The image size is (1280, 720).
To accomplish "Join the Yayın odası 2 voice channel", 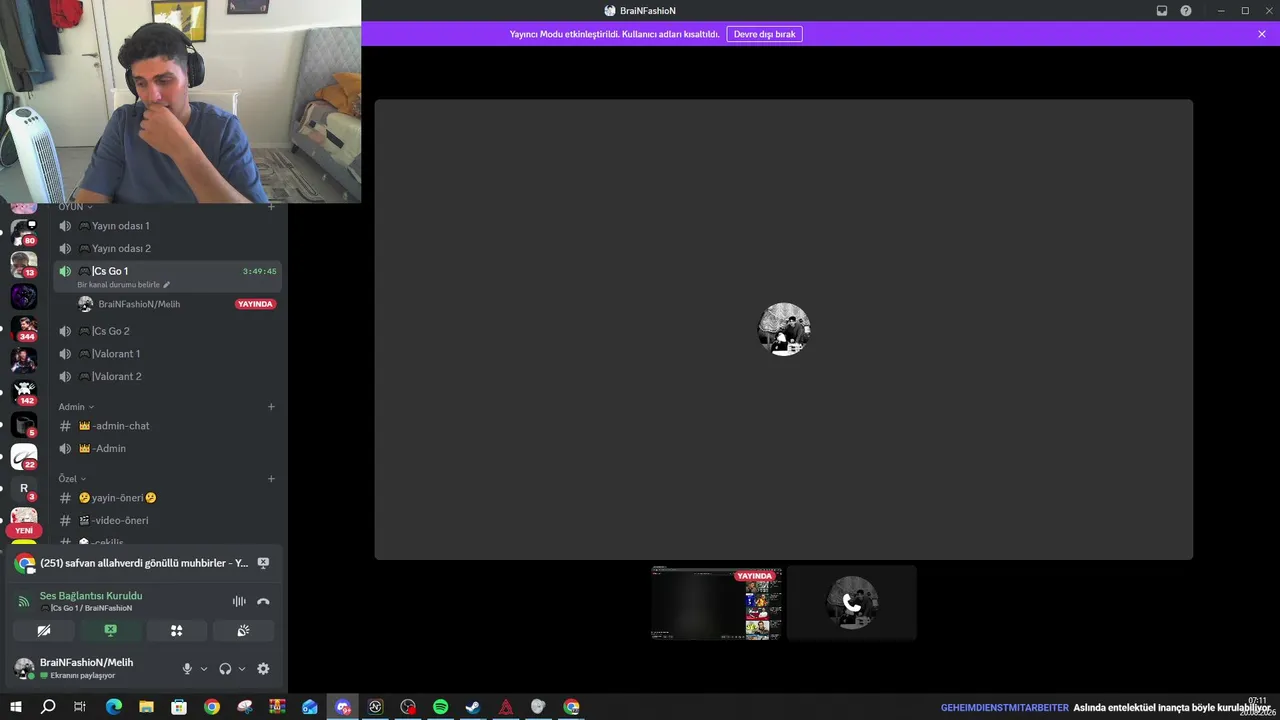I will (x=167, y=248).
